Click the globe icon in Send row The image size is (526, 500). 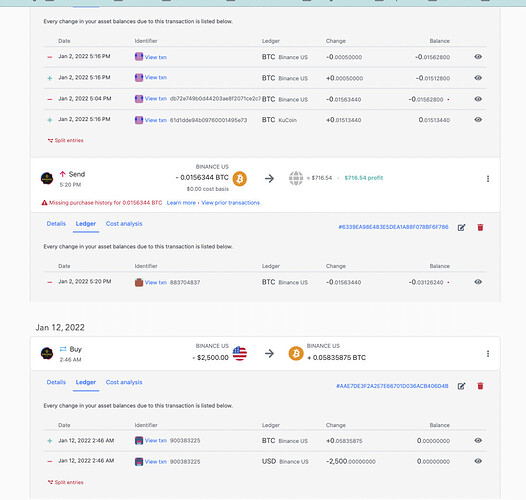click(x=296, y=178)
